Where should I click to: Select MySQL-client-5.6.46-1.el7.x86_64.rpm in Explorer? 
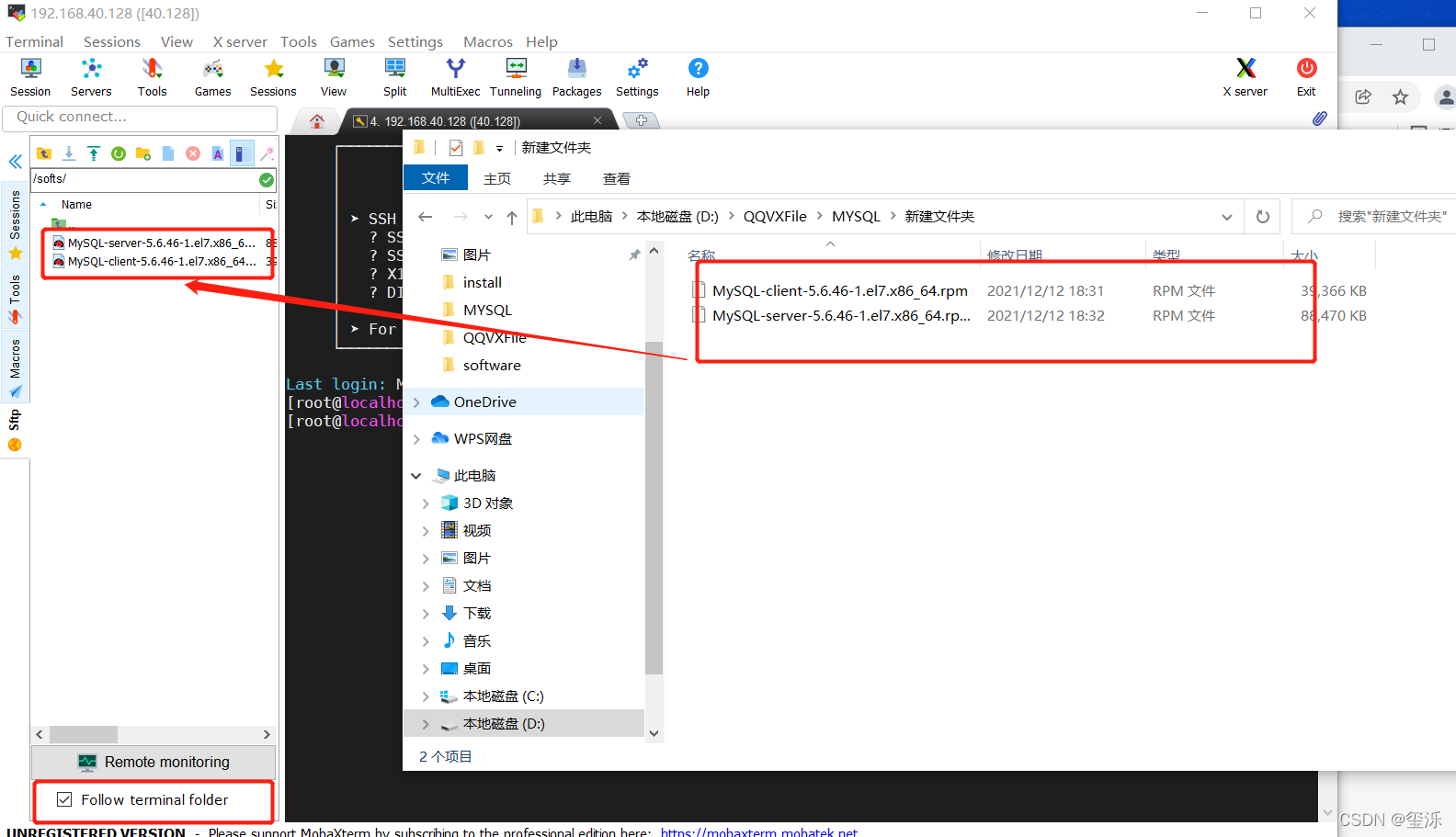tap(839, 291)
